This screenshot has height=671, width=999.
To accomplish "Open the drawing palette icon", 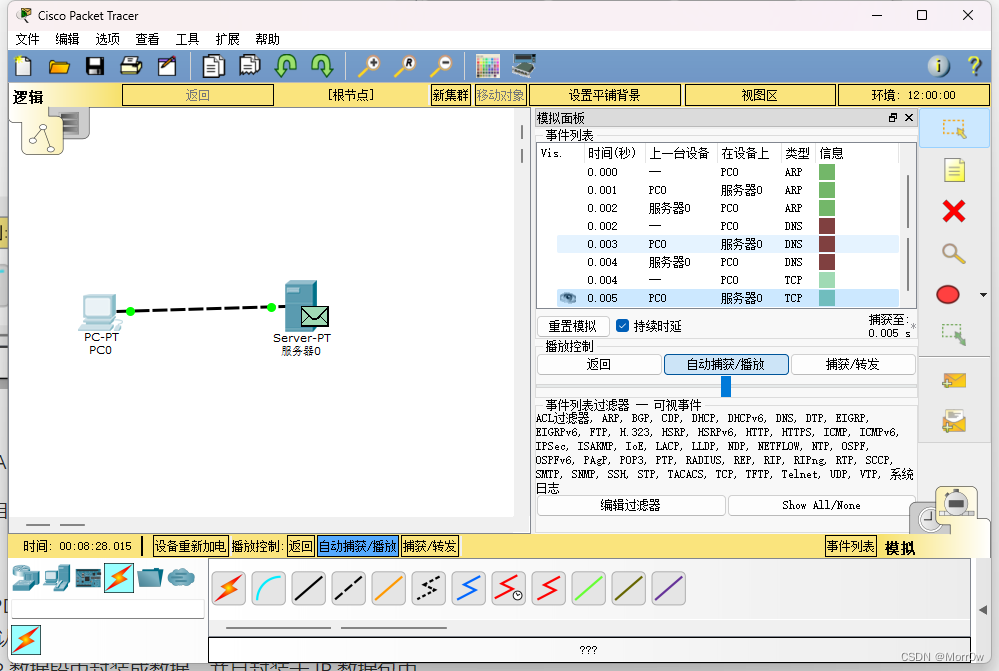I will click(487, 66).
